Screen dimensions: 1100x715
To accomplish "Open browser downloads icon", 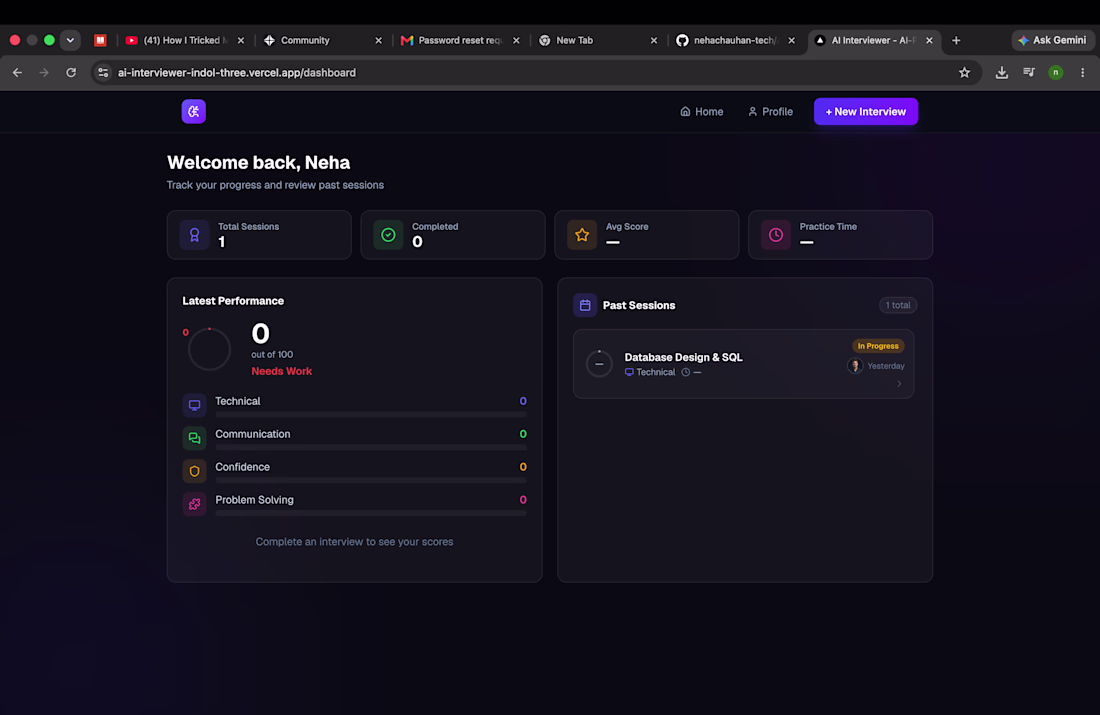I will 1002,72.
